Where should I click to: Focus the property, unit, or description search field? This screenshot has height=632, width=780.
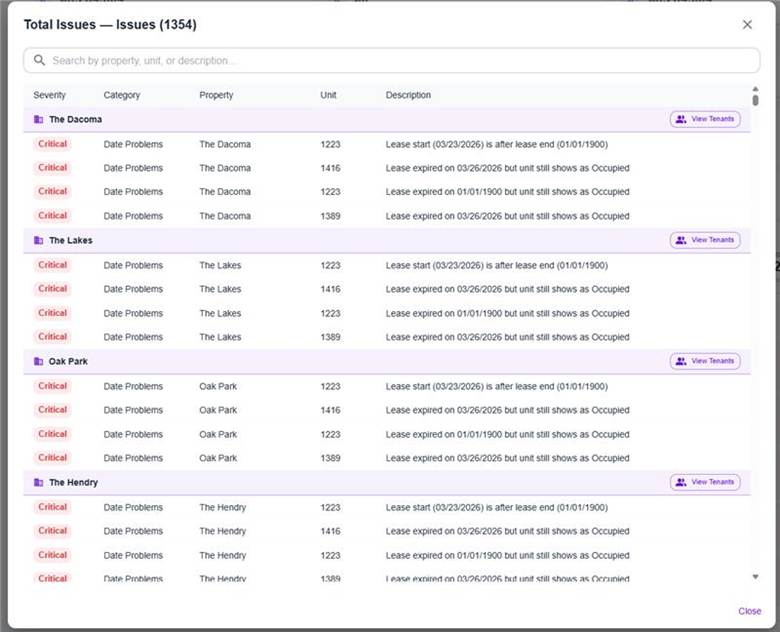click(x=400, y=60)
